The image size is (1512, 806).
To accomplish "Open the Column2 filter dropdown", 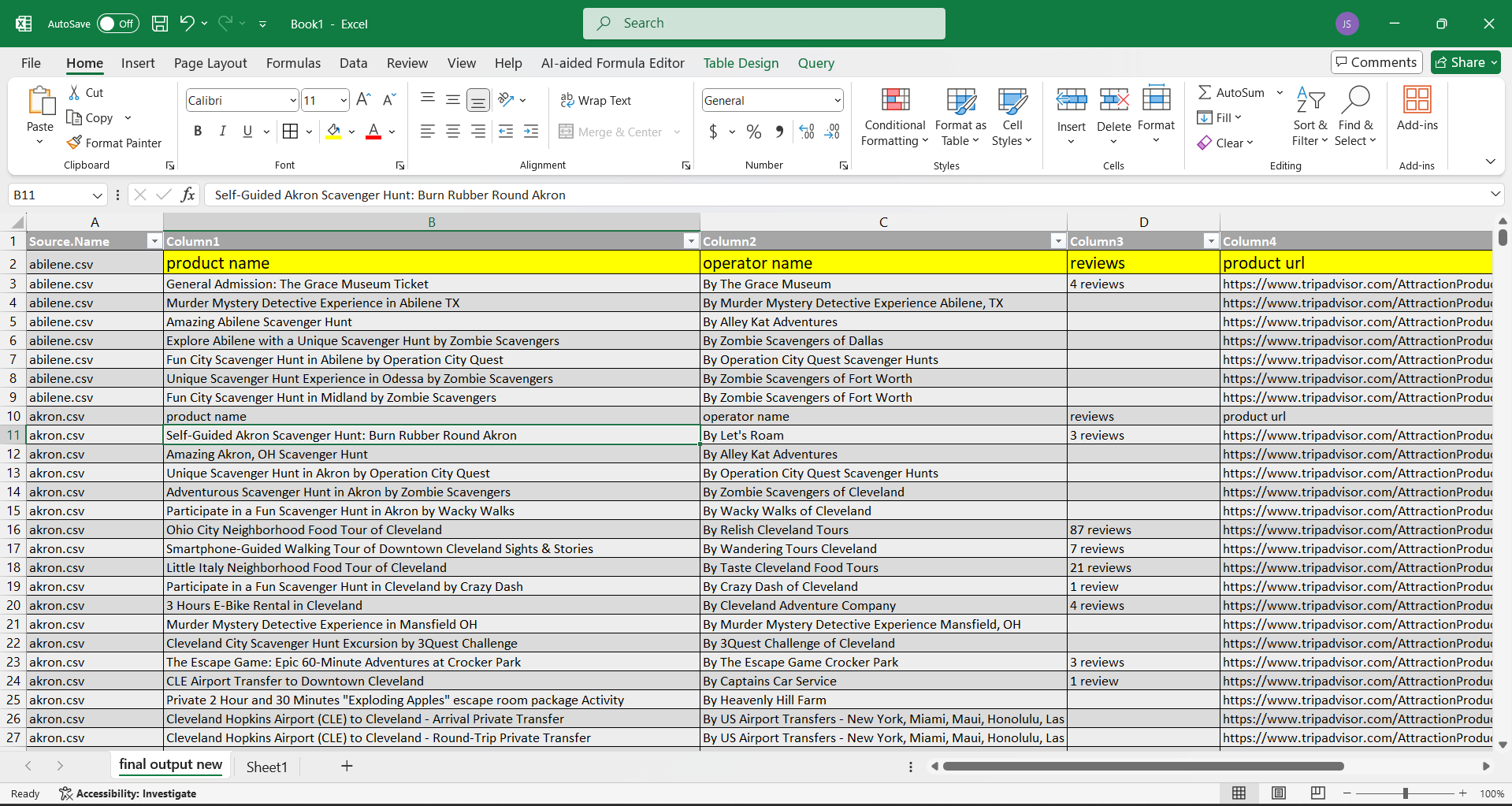I will [1058, 241].
